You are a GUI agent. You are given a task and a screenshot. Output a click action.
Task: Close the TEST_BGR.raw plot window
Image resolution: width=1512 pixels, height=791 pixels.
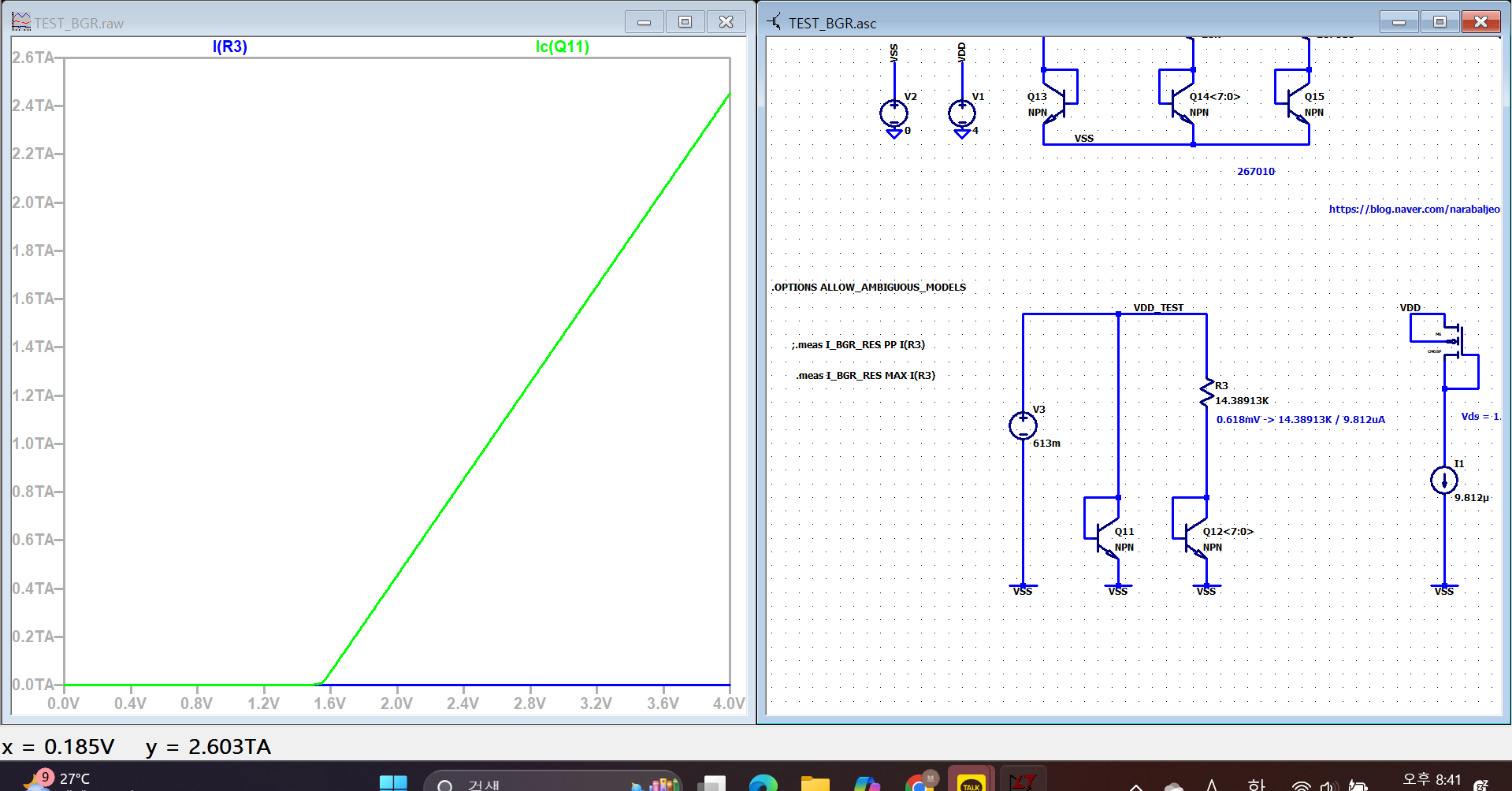click(x=726, y=22)
